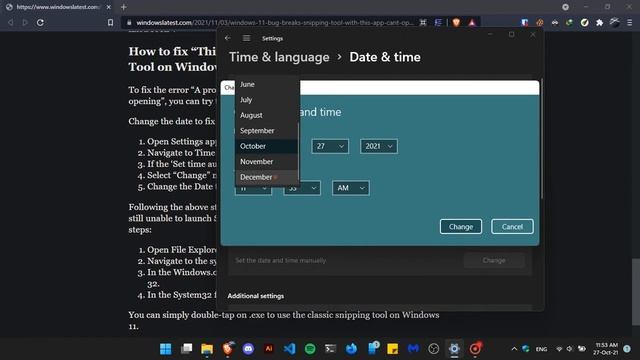This screenshot has height=360, width=640.
Task: Click Cancel in the date dialog
Action: coord(512,227)
